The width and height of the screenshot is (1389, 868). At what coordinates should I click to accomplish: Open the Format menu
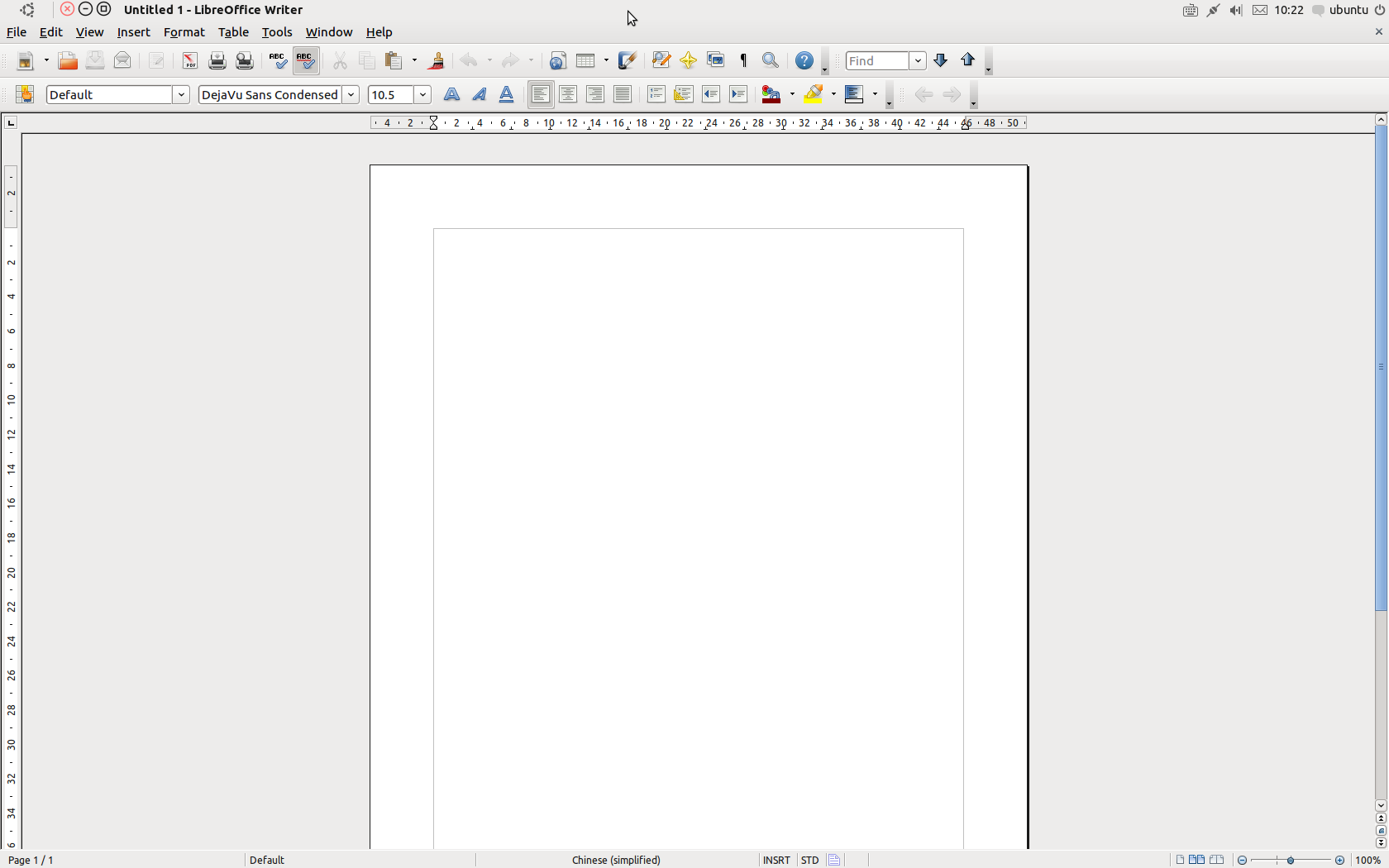[184, 33]
